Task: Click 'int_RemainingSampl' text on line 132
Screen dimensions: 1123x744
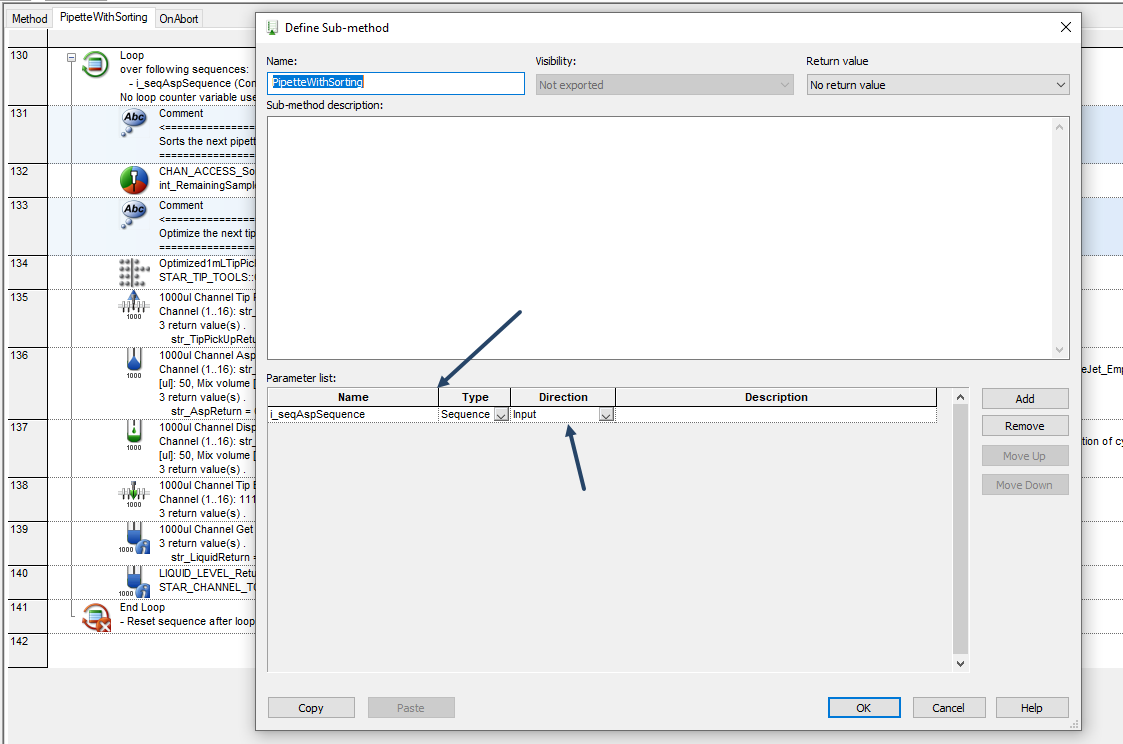Action: (x=207, y=185)
